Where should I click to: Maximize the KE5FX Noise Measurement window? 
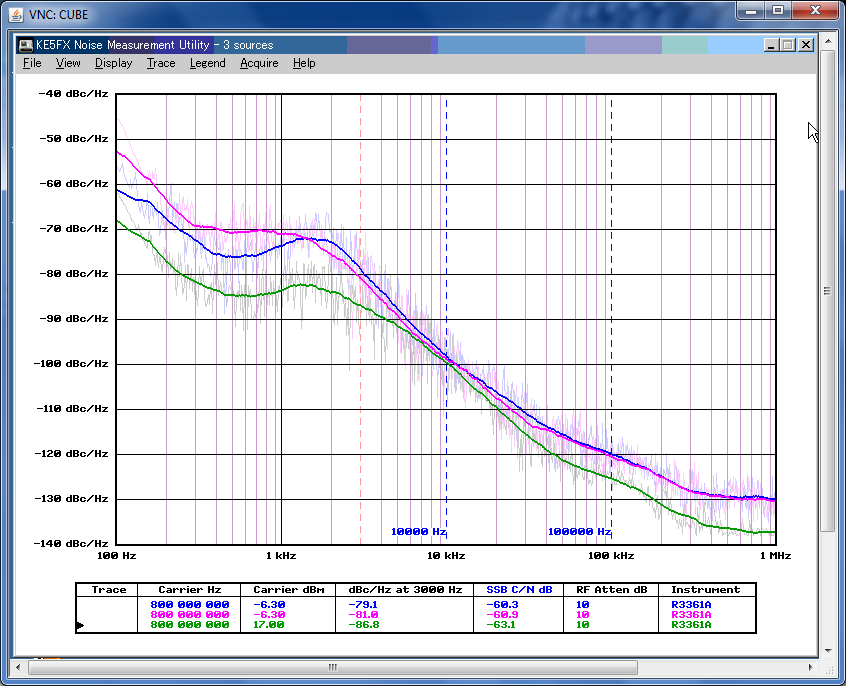787,45
